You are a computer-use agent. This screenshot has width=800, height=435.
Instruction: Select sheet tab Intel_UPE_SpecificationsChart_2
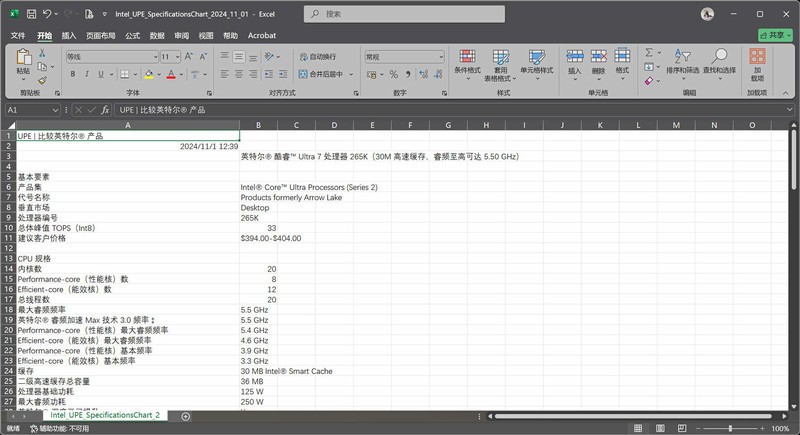[105, 415]
